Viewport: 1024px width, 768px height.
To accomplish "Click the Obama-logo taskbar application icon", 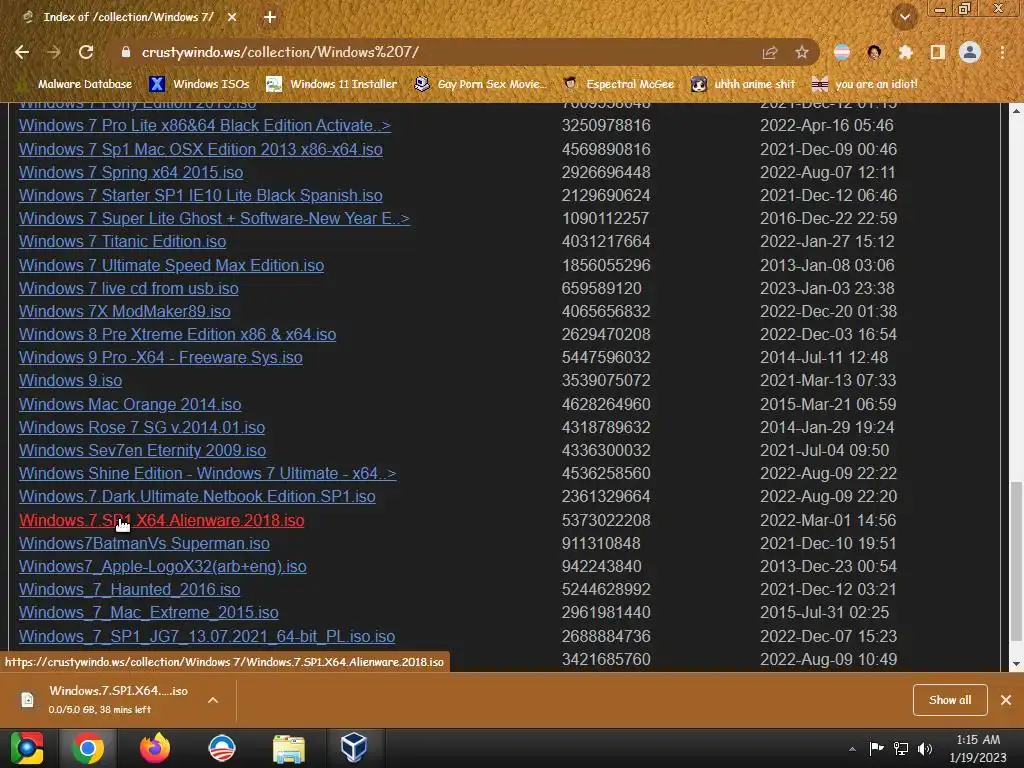I will (221, 748).
